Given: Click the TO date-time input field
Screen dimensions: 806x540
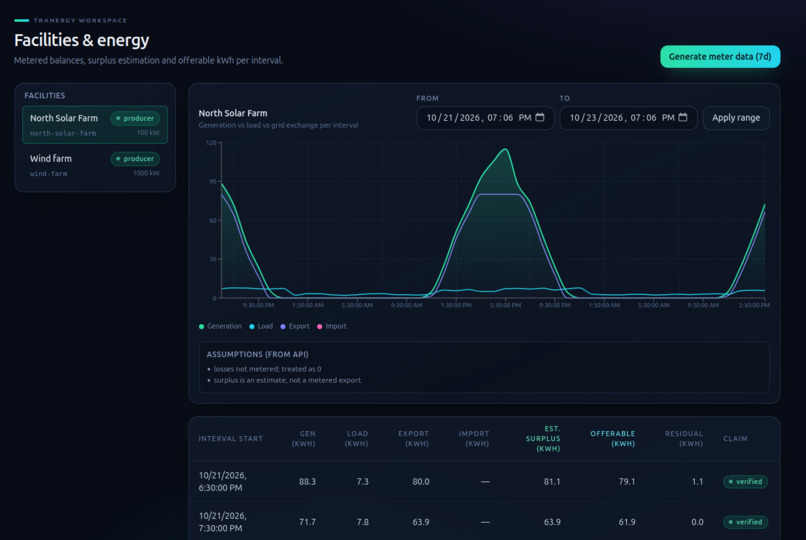Looking at the screenshot, I should point(628,118).
